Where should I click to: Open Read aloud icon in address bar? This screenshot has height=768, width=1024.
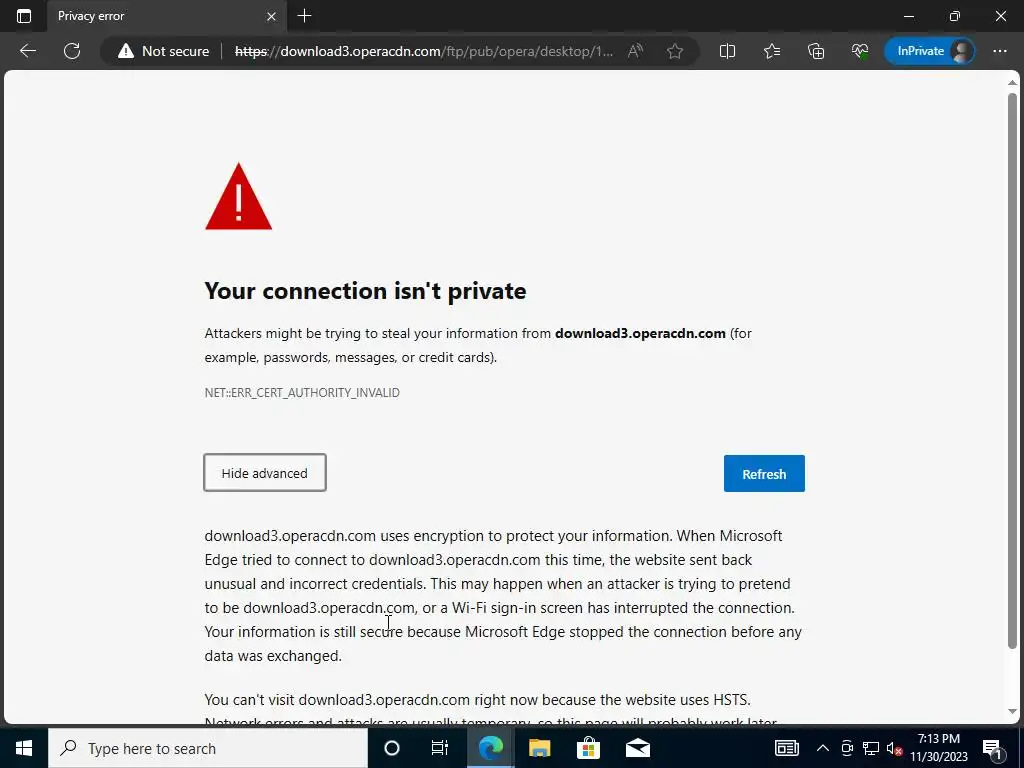point(635,51)
